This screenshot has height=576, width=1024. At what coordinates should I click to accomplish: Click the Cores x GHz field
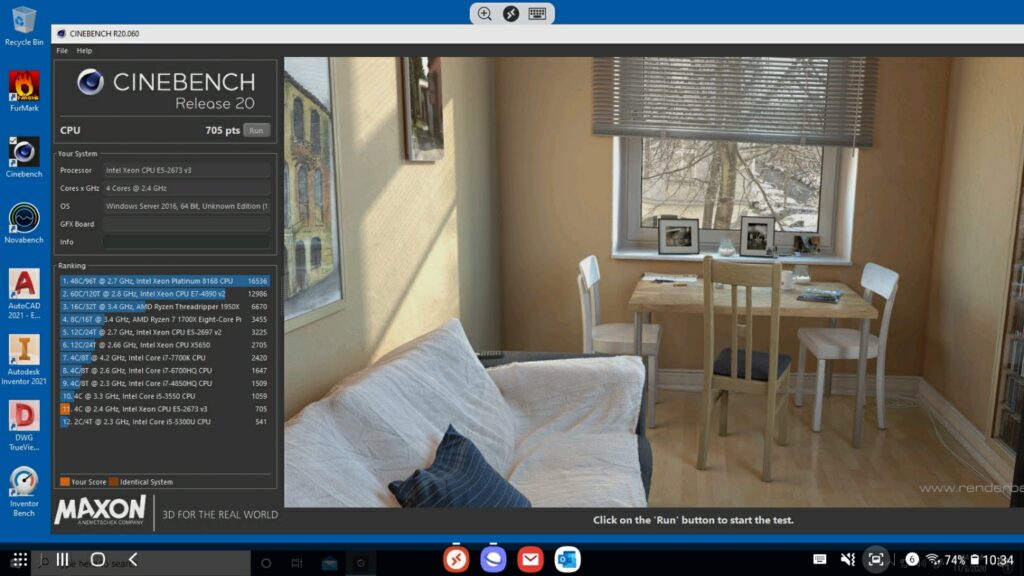pos(186,188)
